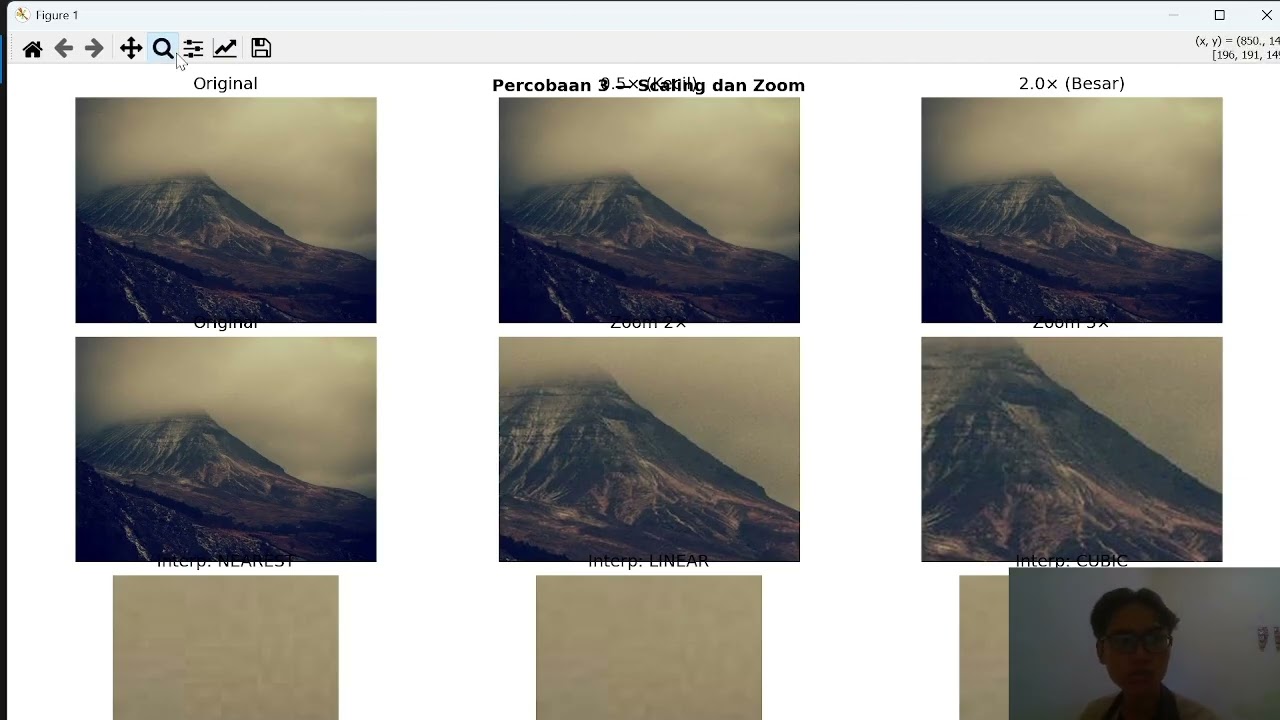Reset view with the Home icon
Viewport: 1280px width, 720px height.
(32, 49)
